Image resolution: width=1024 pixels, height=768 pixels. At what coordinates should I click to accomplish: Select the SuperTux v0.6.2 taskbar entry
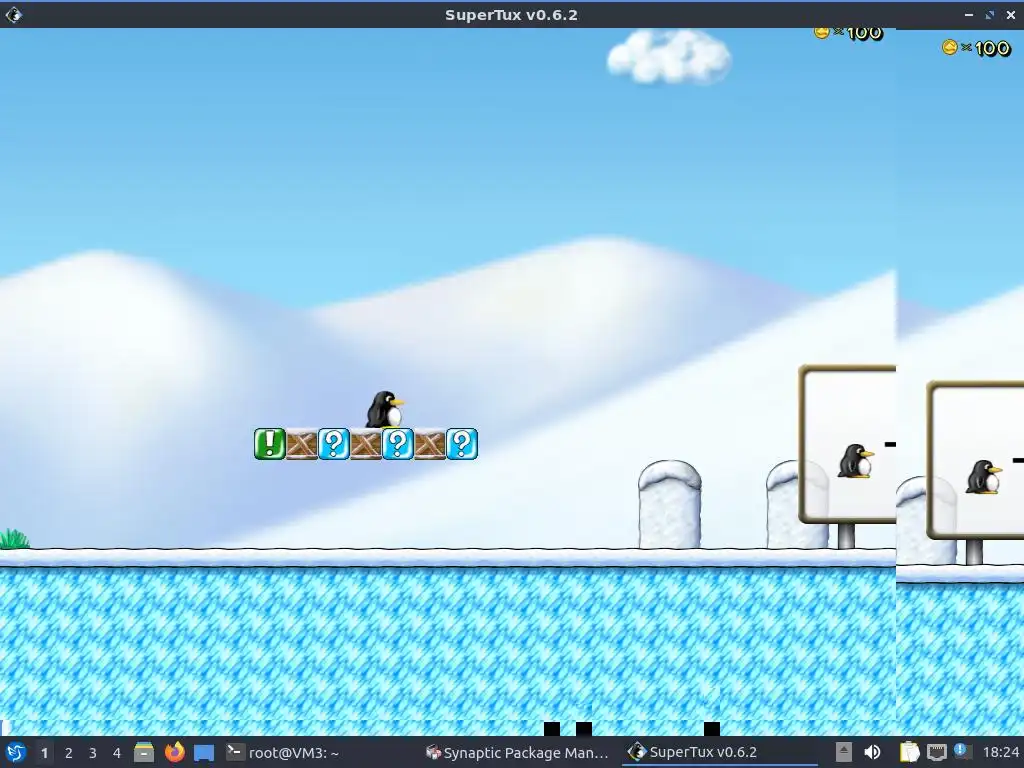pyautogui.click(x=718, y=752)
